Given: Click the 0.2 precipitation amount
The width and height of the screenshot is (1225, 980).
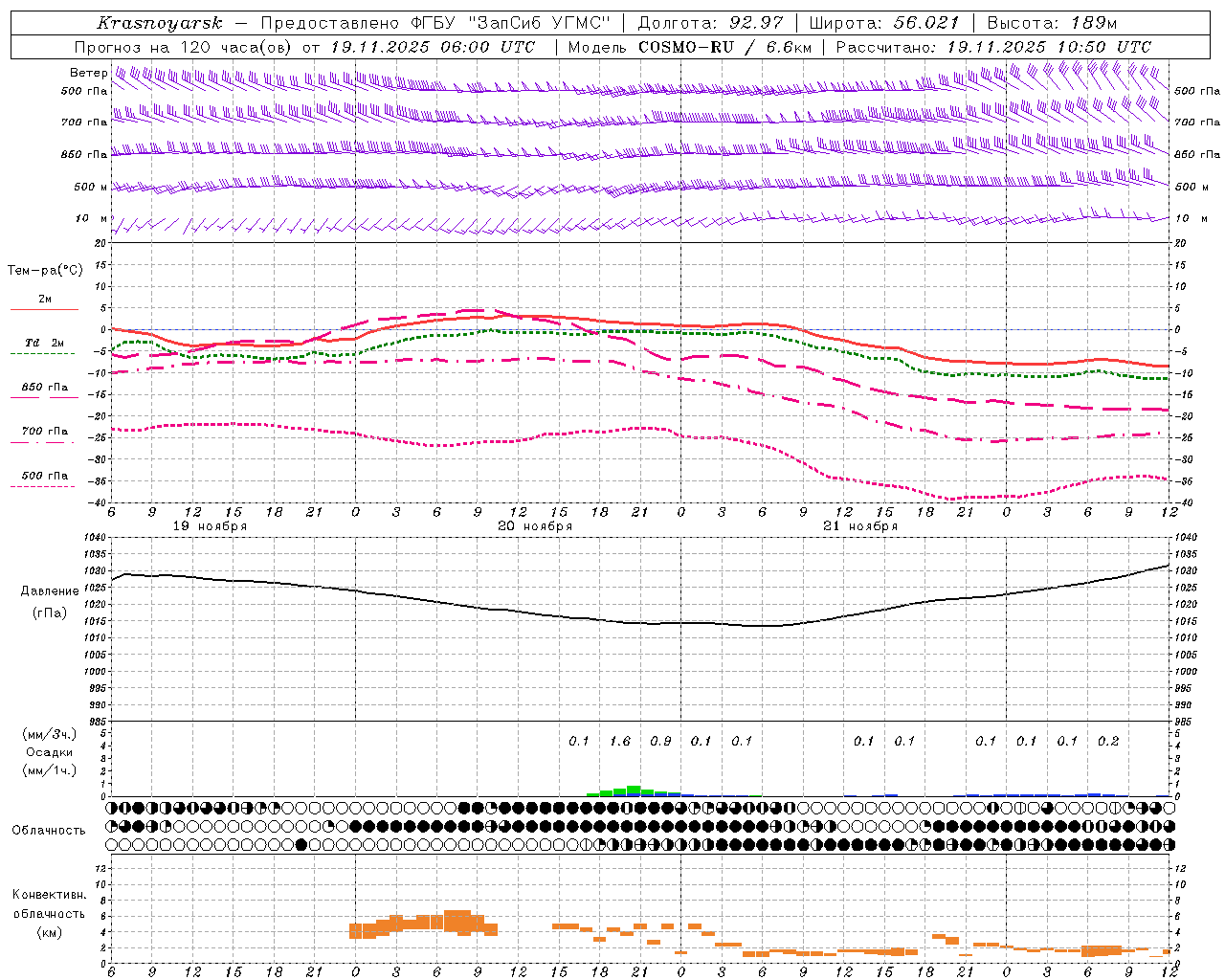Looking at the screenshot, I should pos(1108,741).
